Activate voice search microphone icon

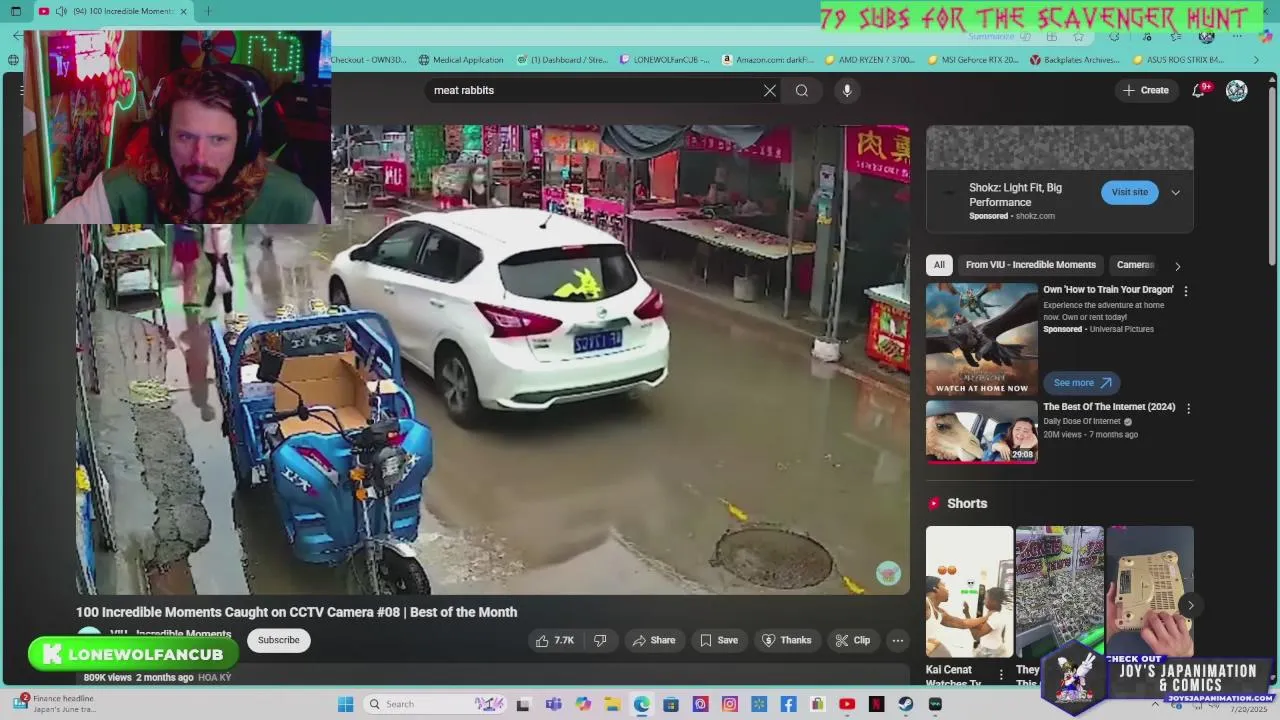tap(847, 90)
